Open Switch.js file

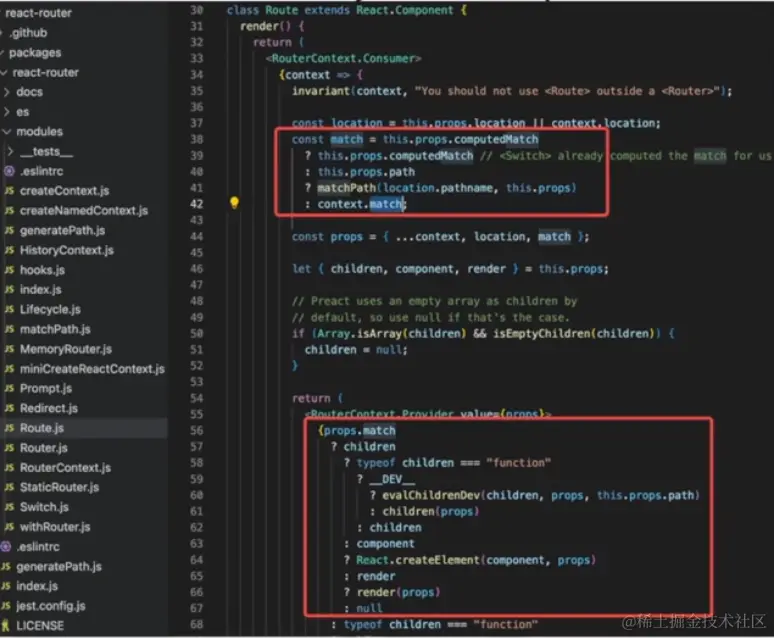click(44, 507)
